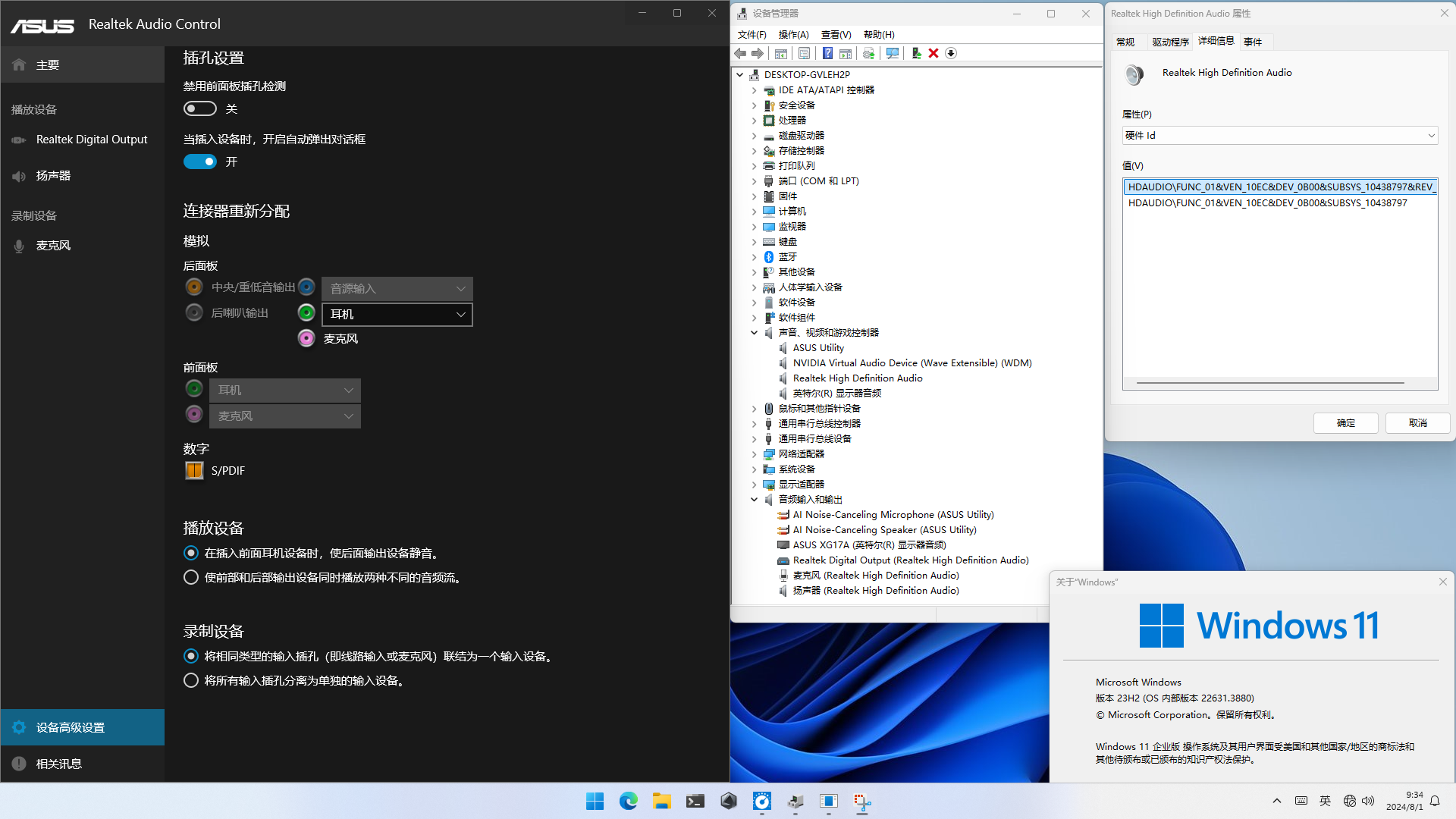Open the Realtek Digital Output device page
Viewport: 1456px width, 819px height.
tap(92, 140)
